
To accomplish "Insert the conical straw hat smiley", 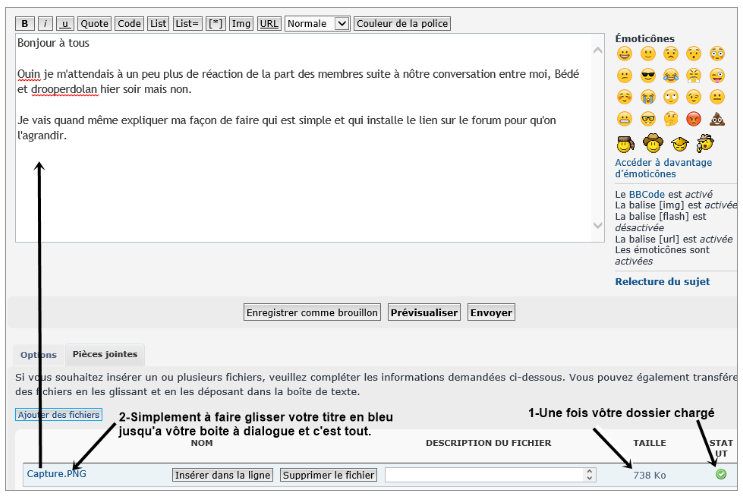I will tap(680, 144).
